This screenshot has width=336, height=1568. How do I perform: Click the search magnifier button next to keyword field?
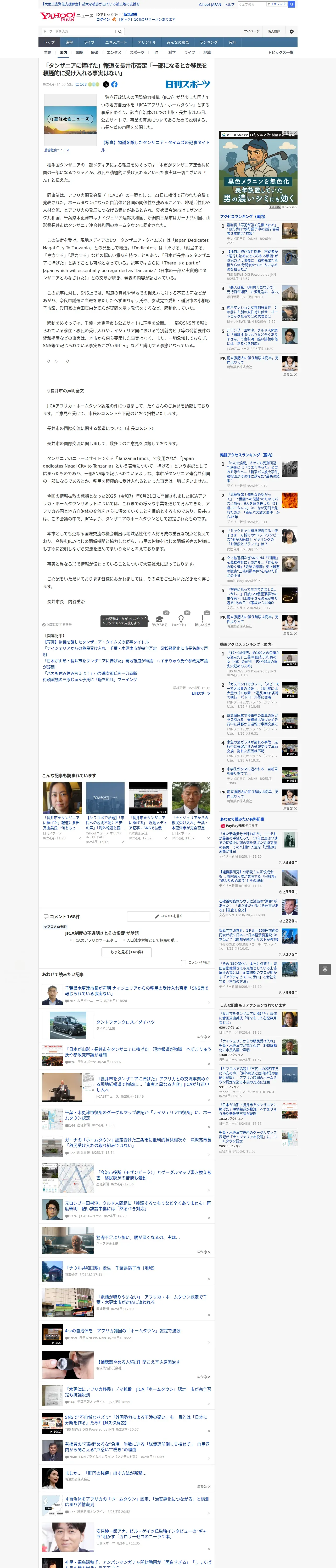120,32
